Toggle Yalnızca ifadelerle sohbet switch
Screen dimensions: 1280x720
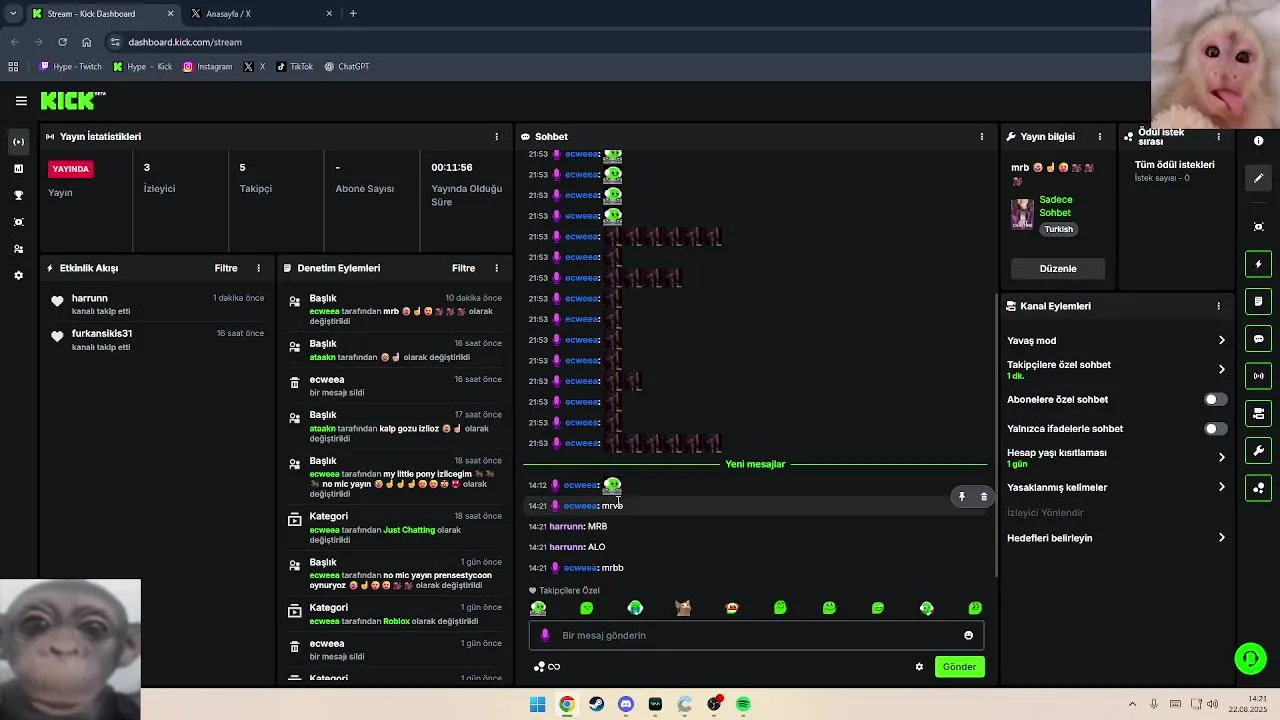point(1214,429)
